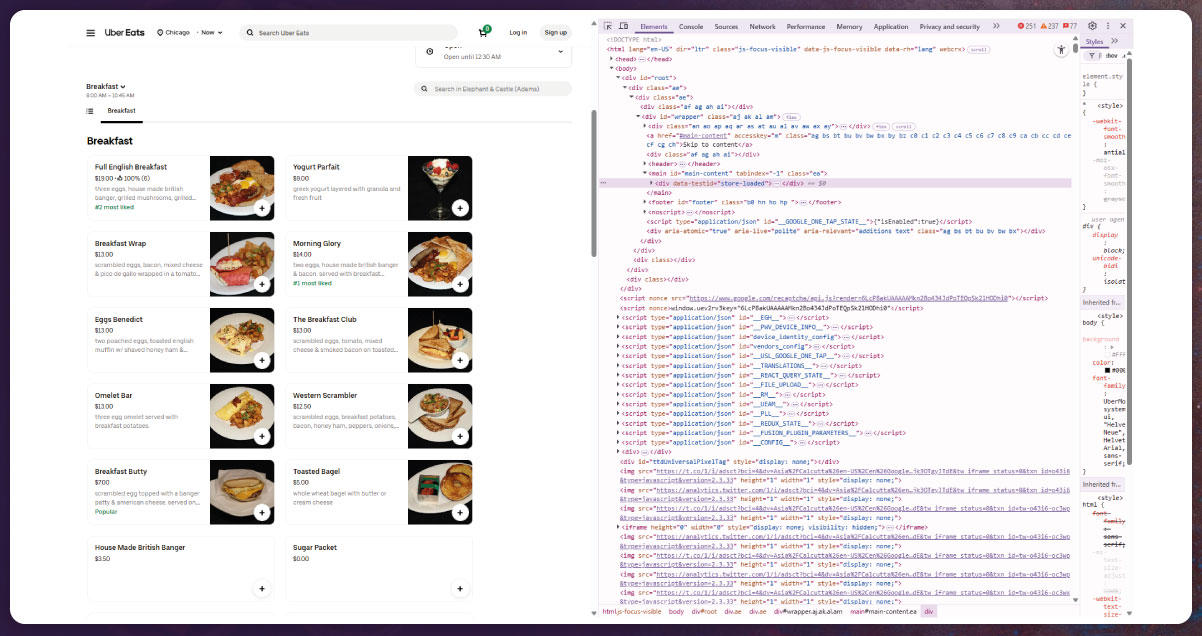Screen dimensions: 1202x636
Task: Click the filter icon in Styles pane
Action: 1093,55
